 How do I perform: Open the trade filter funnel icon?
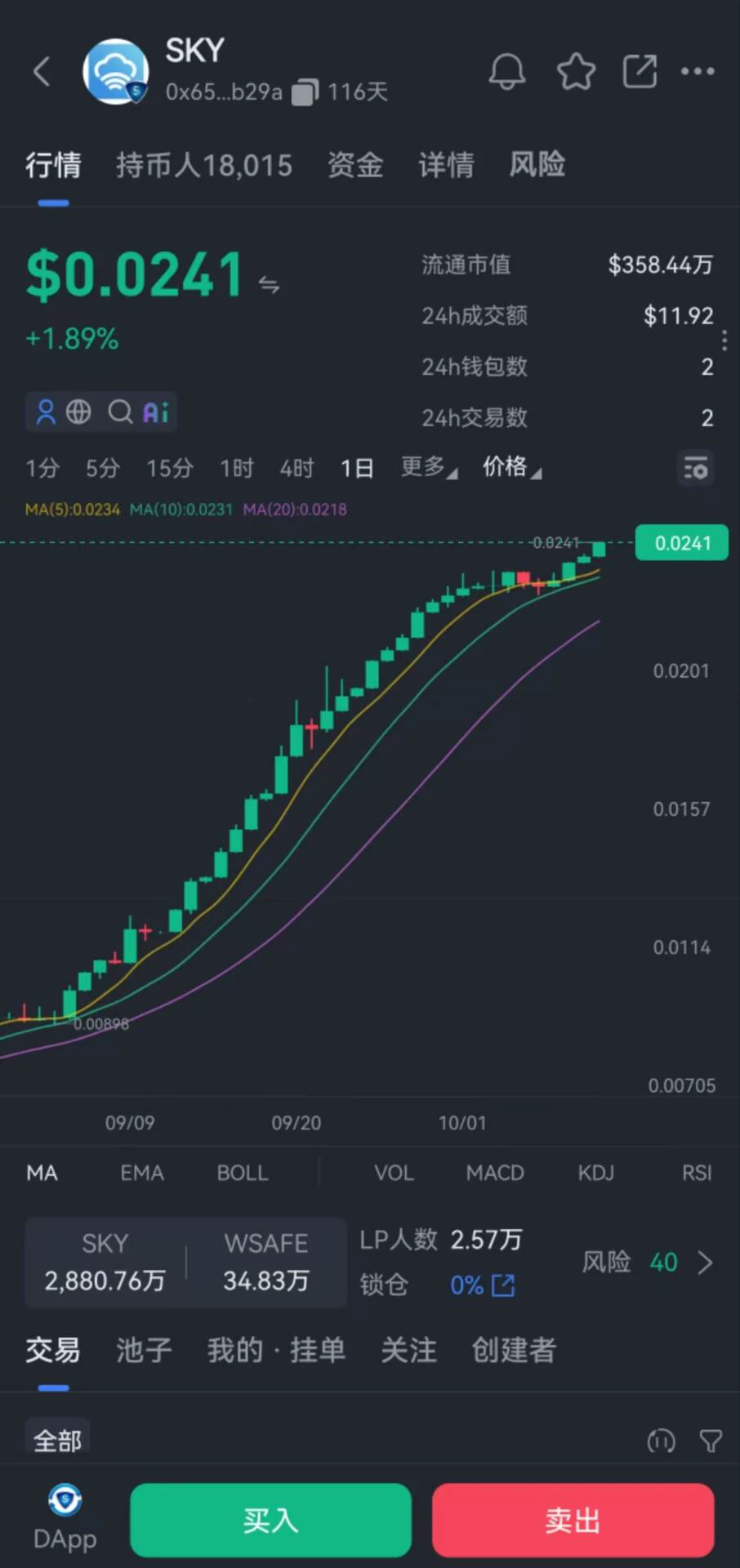coord(711,1441)
